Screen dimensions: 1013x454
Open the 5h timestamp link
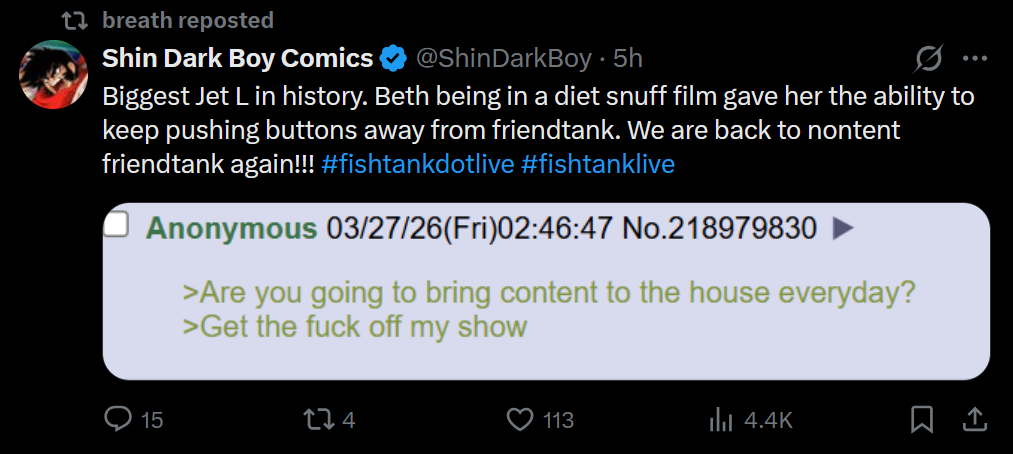click(627, 59)
